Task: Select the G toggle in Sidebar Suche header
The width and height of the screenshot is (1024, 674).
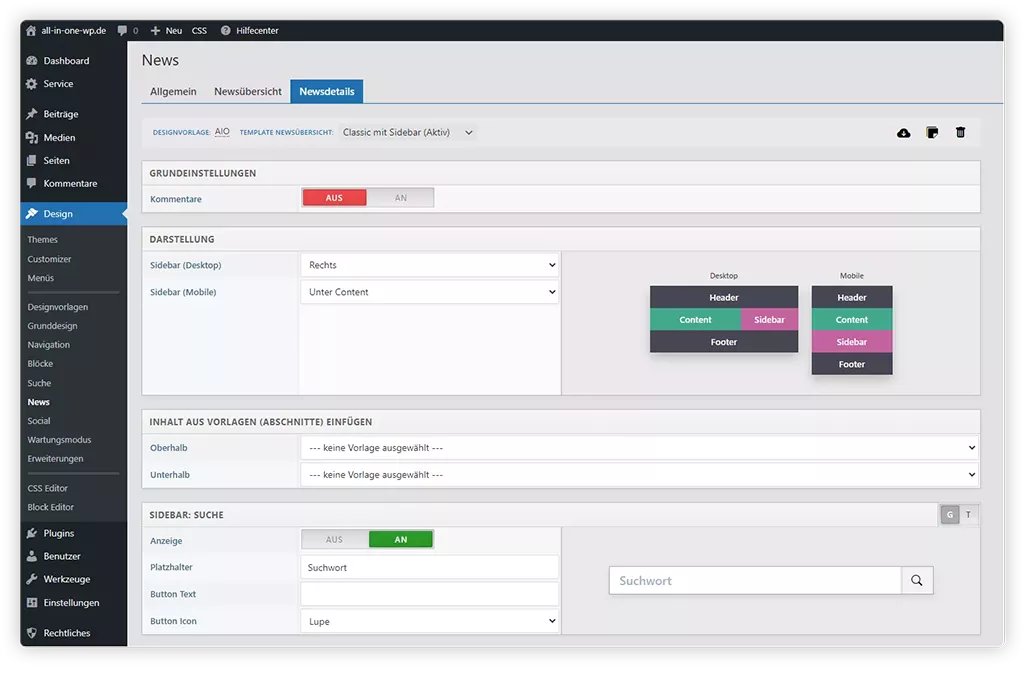Action: tap(949, 515)
